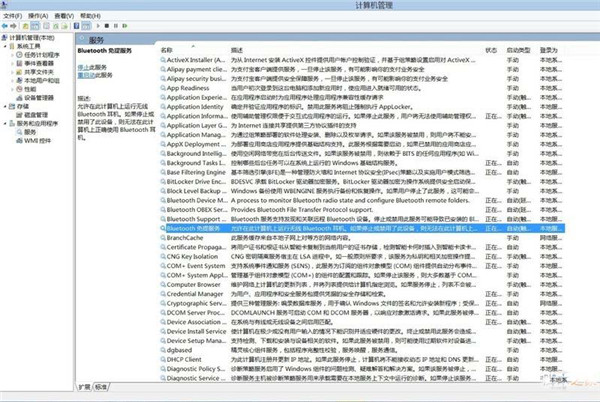Click the gear icon beside BranchCache

163,238
